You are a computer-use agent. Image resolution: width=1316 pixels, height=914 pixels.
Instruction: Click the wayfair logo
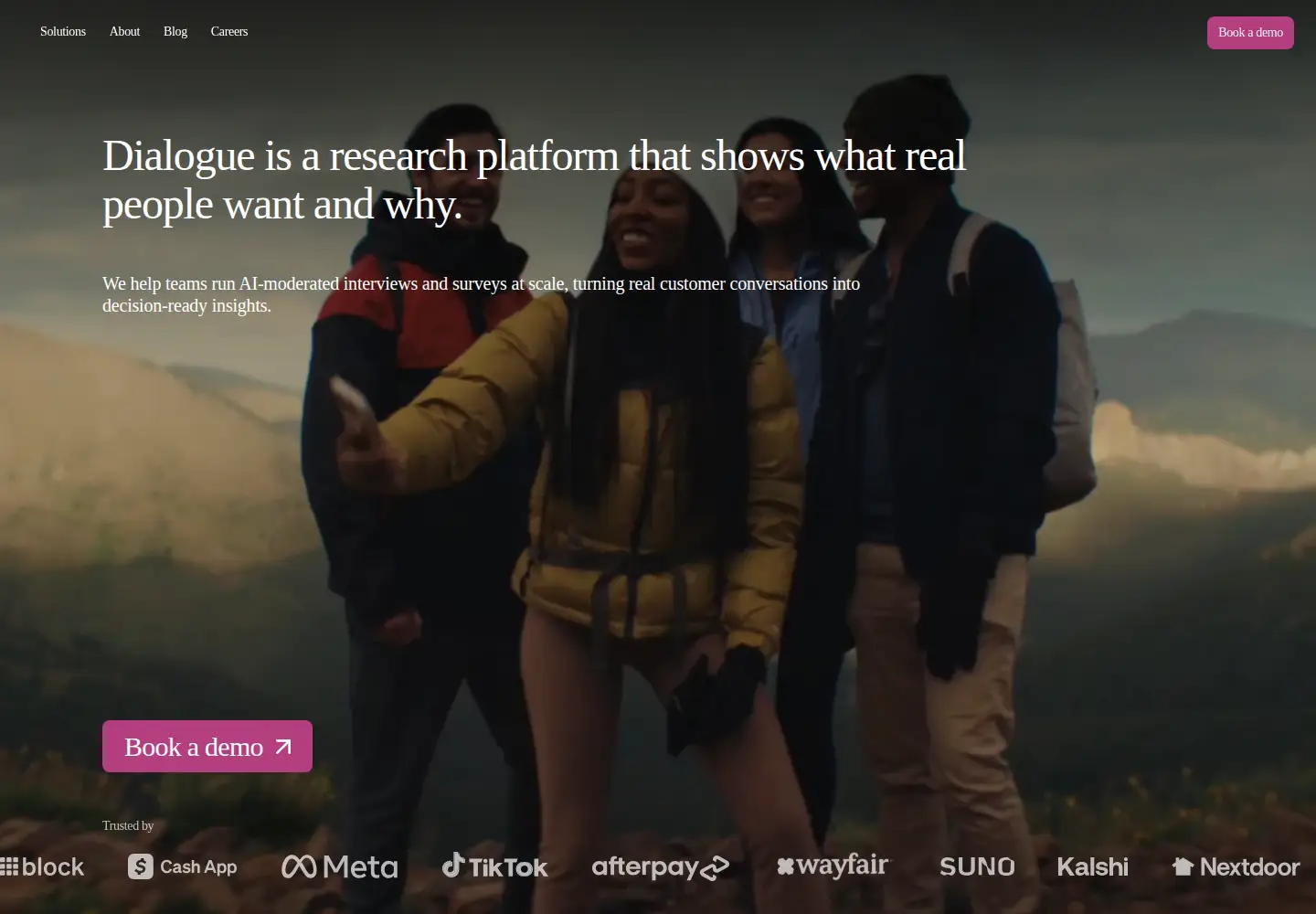pos(833,865)
